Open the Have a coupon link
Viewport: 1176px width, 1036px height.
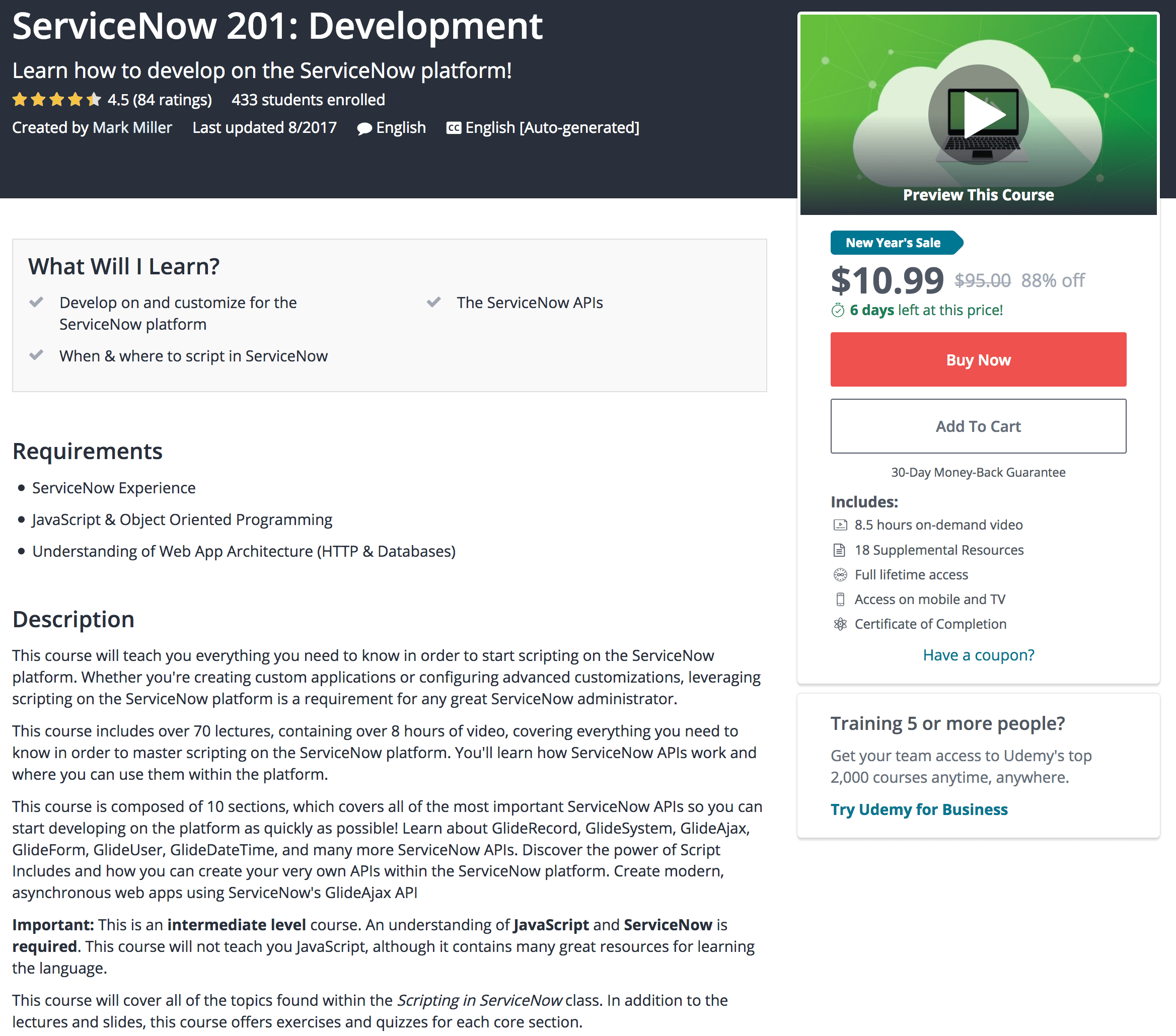(978, 655)
